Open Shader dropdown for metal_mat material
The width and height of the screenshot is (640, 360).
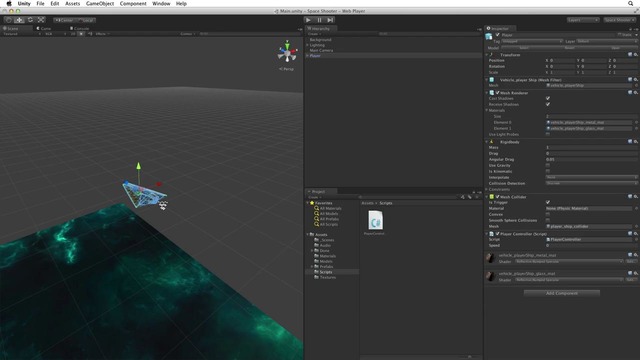click(569, 261)
